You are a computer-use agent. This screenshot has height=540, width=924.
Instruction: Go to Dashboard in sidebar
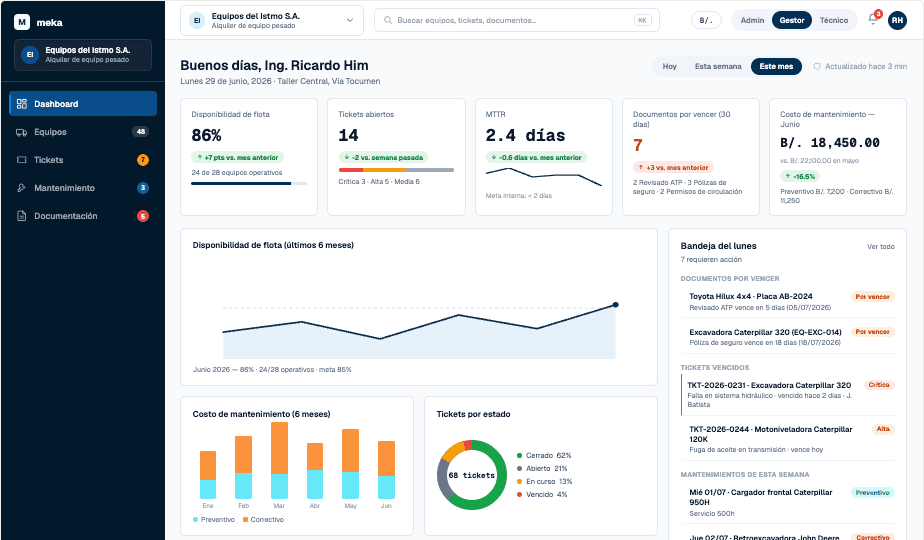click(x=83, y=104)
